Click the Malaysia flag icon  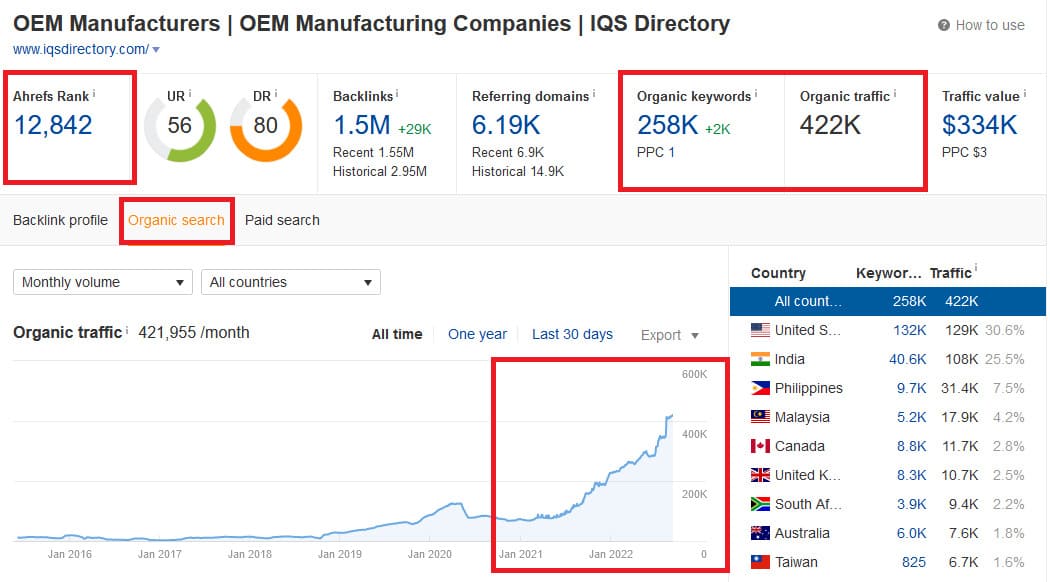click(x=760, y=417)
